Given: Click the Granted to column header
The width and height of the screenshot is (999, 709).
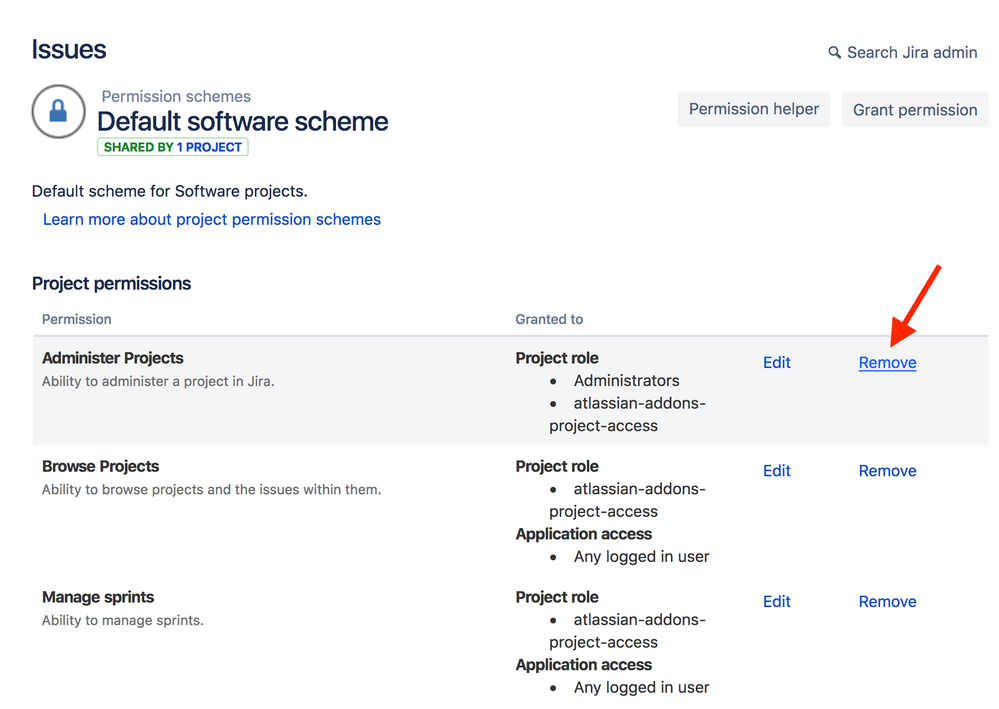Looking at the screenshot, I should coord(548,318).
